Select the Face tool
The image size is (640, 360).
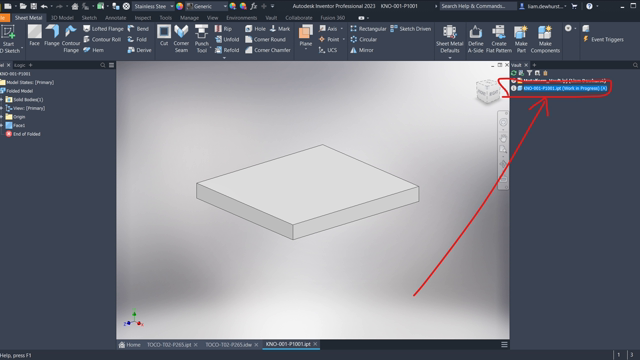pos(35,35)
